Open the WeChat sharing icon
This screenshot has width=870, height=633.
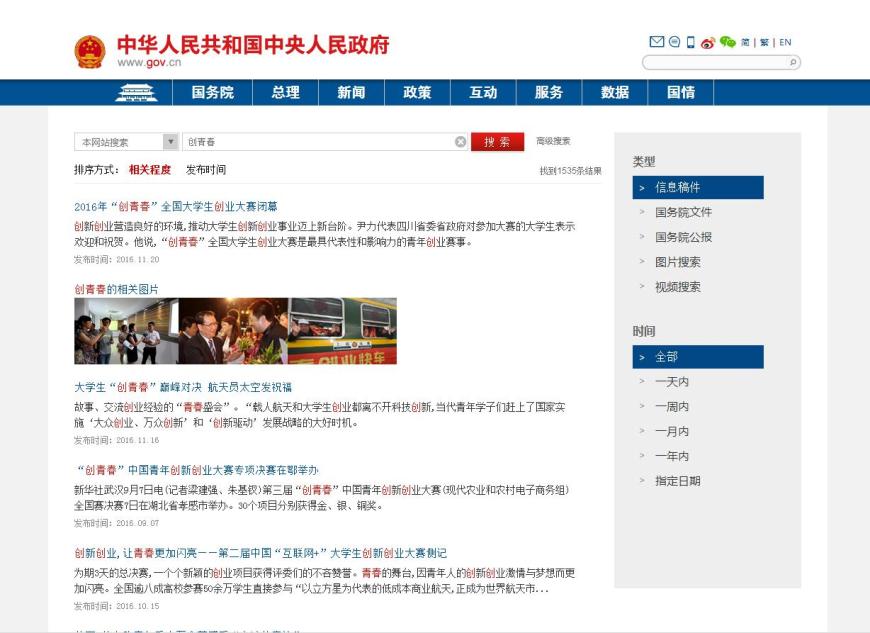728,42
